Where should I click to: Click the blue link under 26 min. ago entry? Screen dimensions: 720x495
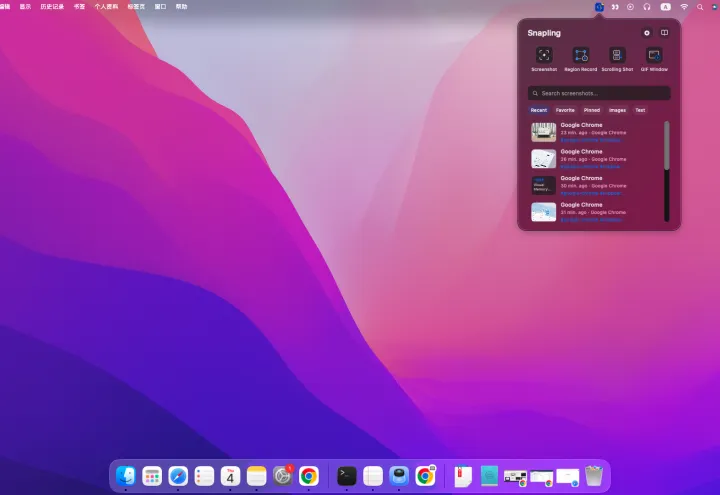point(591,167)
